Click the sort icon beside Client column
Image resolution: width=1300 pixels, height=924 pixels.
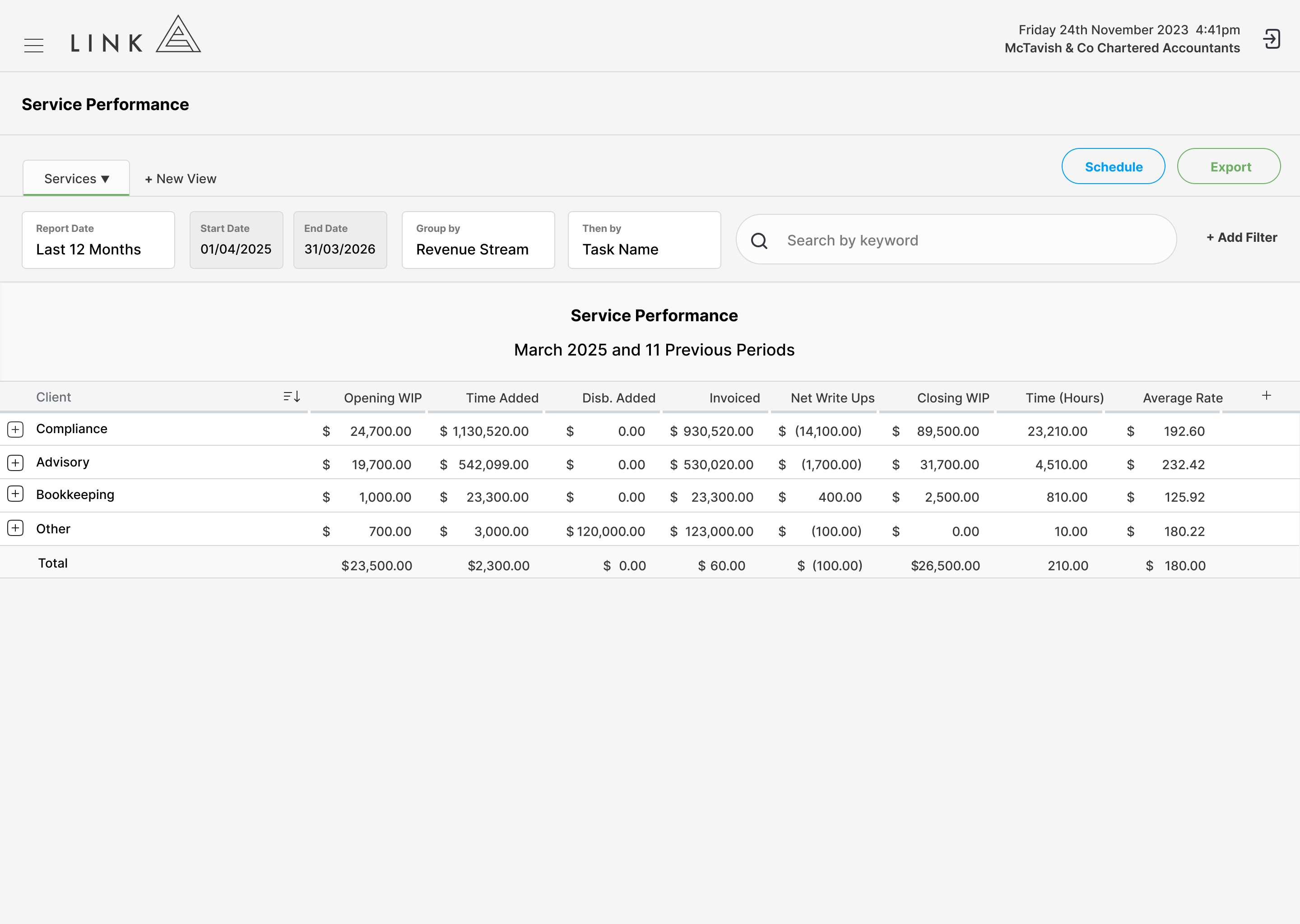point(292,397)
